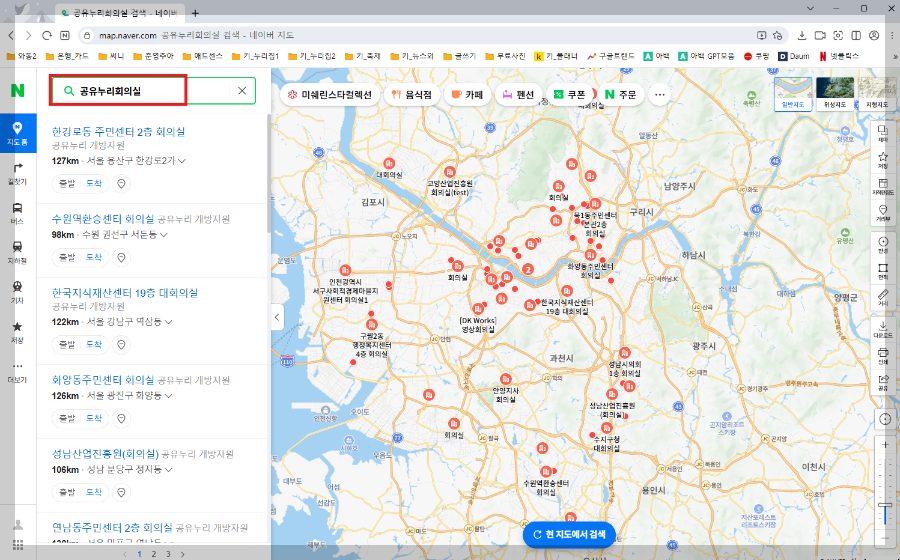Click the 거리뷰 street view tool
Image resolution: width=900 pixels, height=560 pixels.
pos(883,213)
